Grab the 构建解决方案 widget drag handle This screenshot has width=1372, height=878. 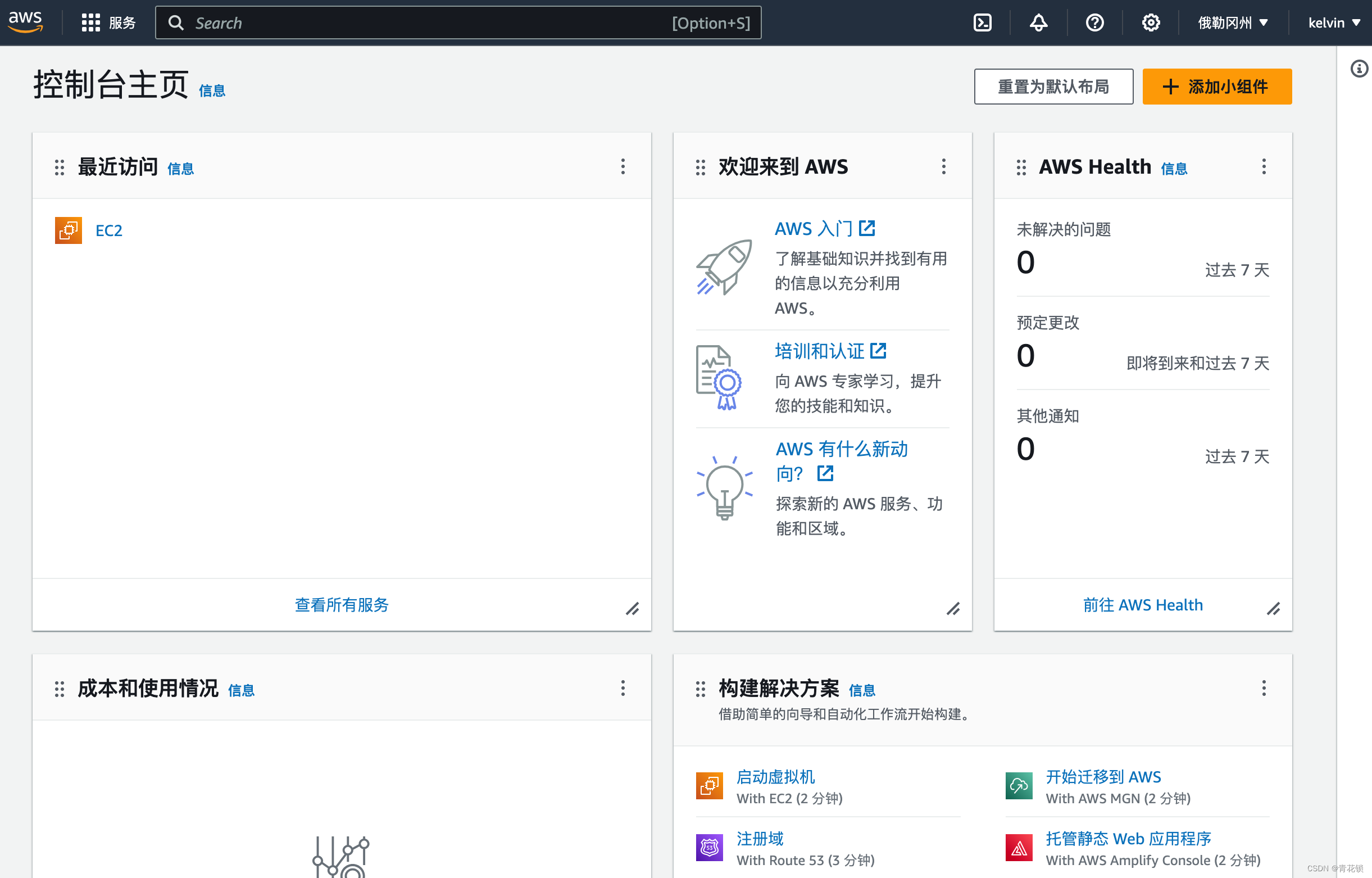pos(700,689)
